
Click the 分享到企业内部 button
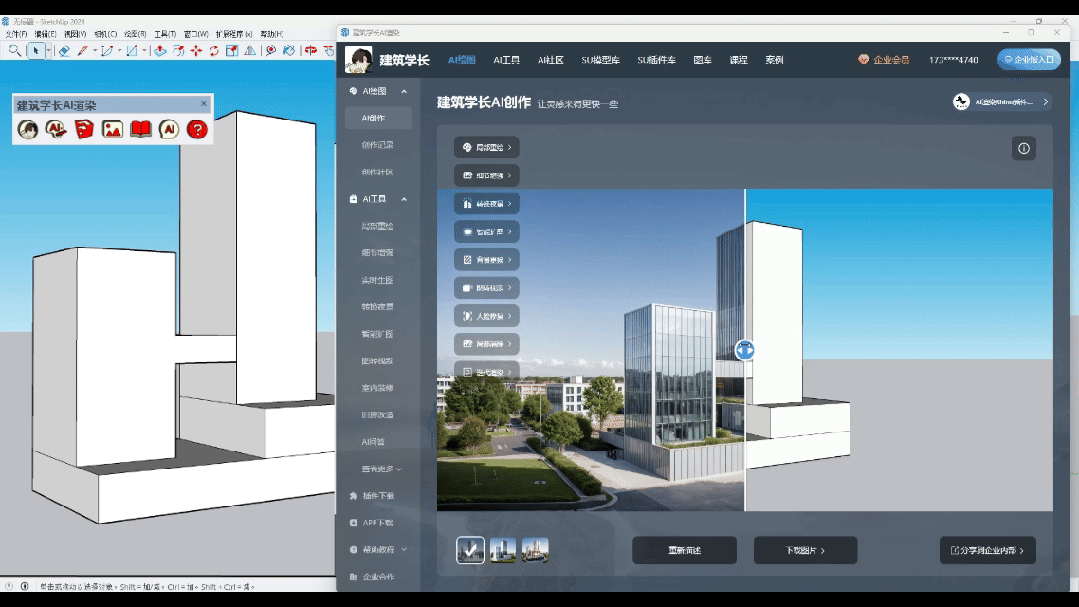coord(987,550)
